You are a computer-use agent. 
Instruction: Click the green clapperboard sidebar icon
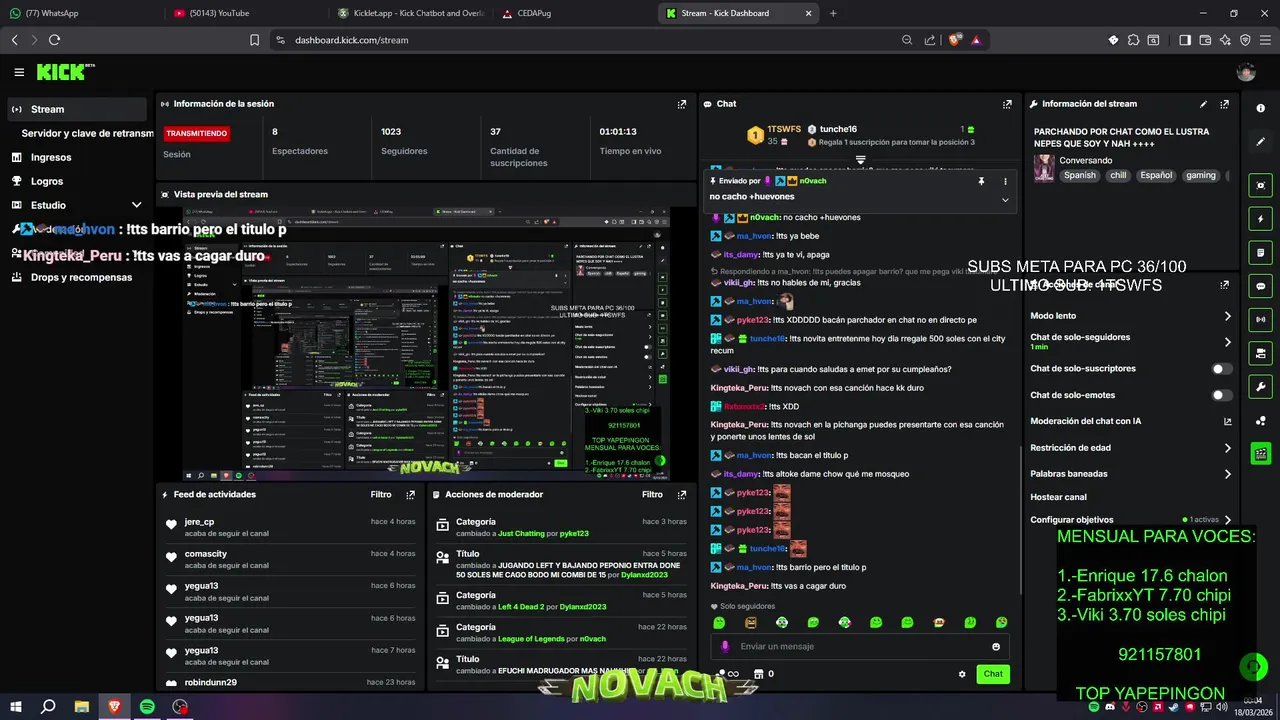click(x=1261, y=454)
